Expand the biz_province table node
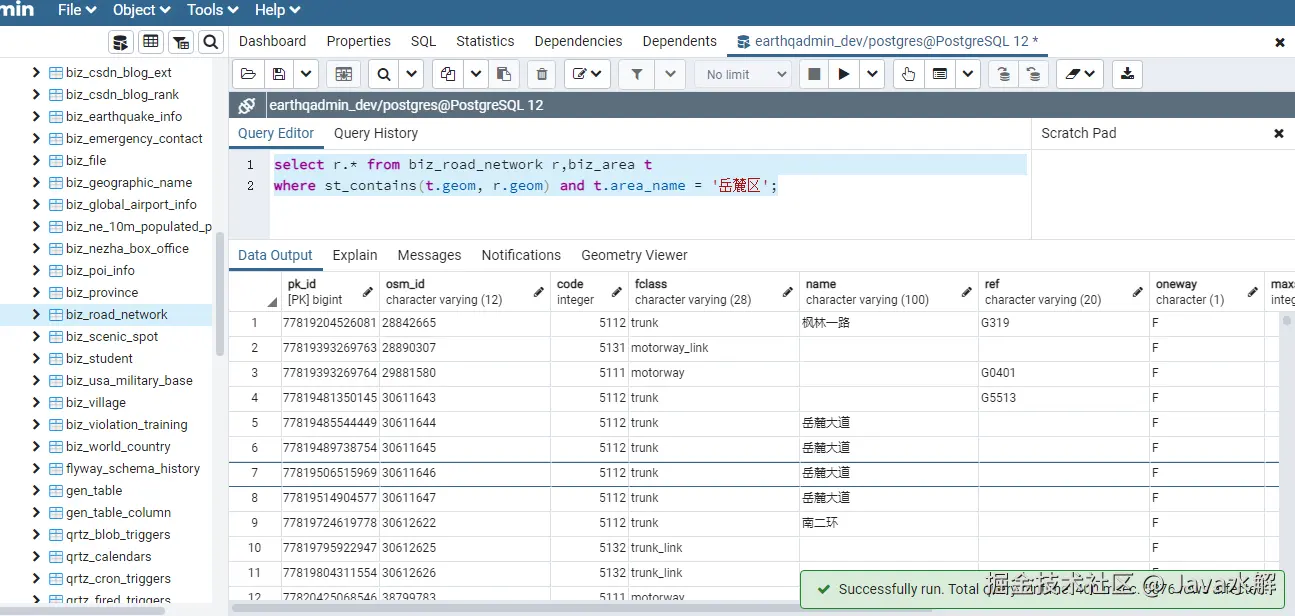The height and width of the screenshot is (616, 1295). coord(36,293)
